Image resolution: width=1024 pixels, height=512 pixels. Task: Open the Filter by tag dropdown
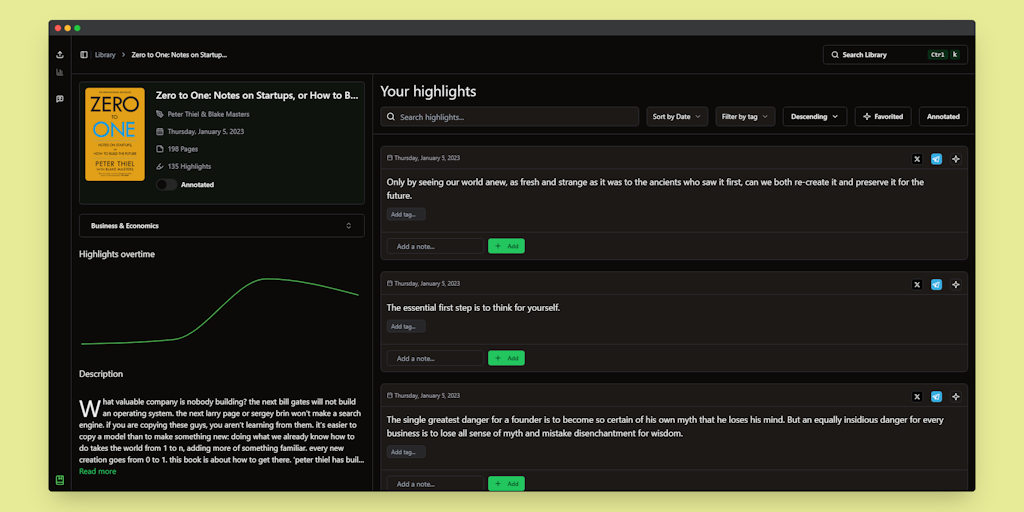click(745, 116)
